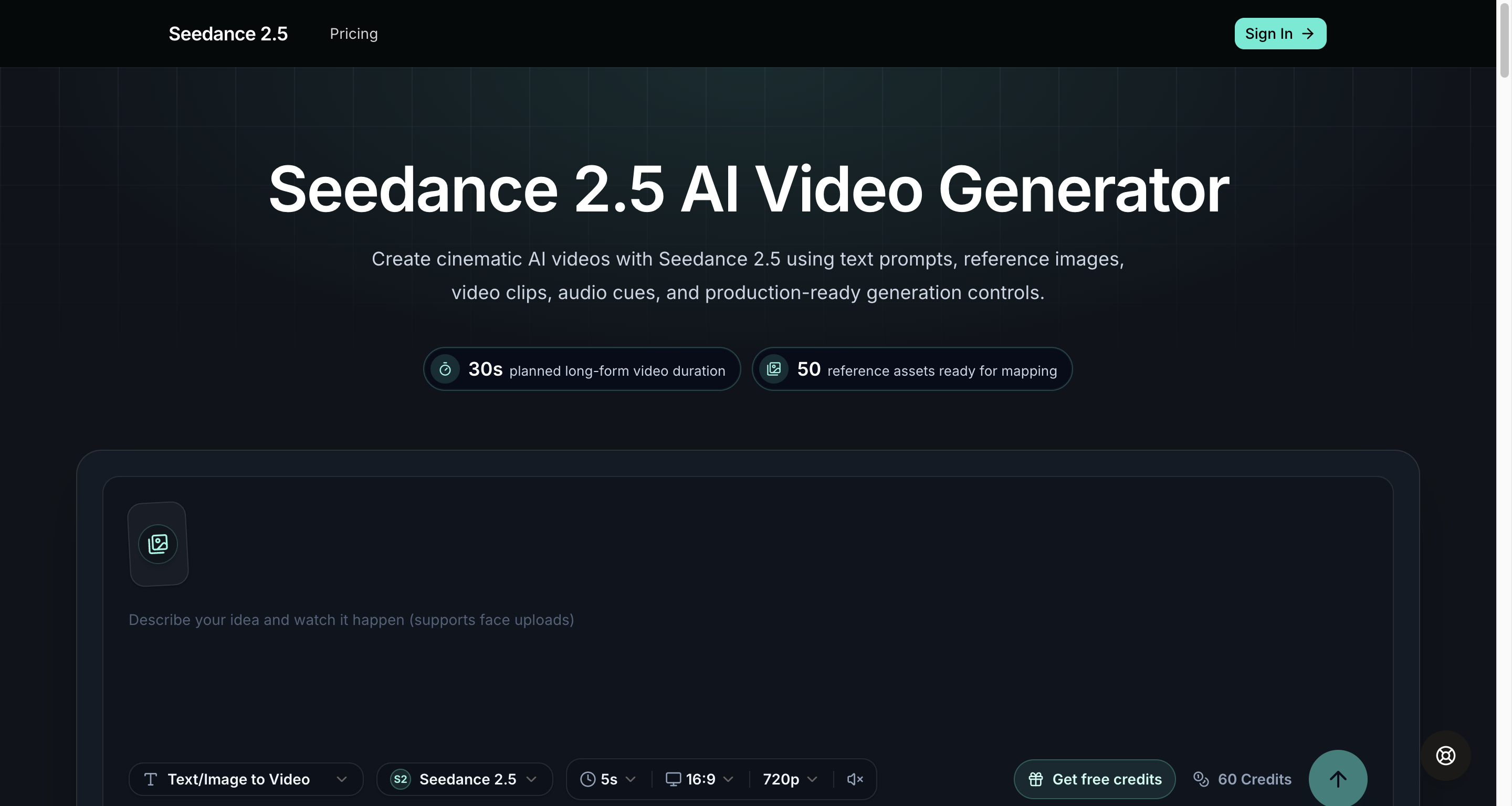Click the 60 Credits label

tap(1254, 779)
